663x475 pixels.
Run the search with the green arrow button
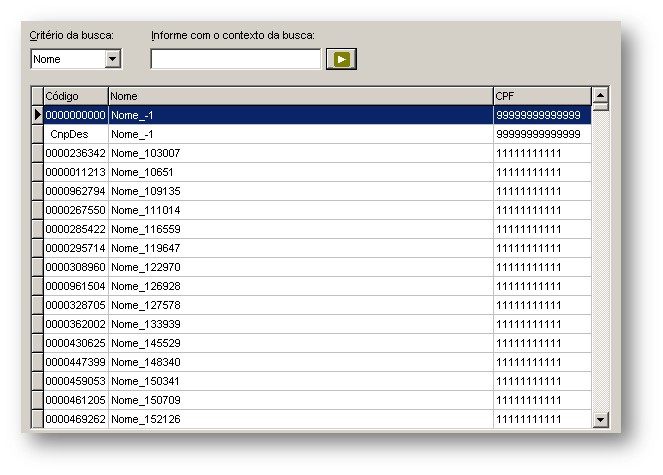point(341,59)
